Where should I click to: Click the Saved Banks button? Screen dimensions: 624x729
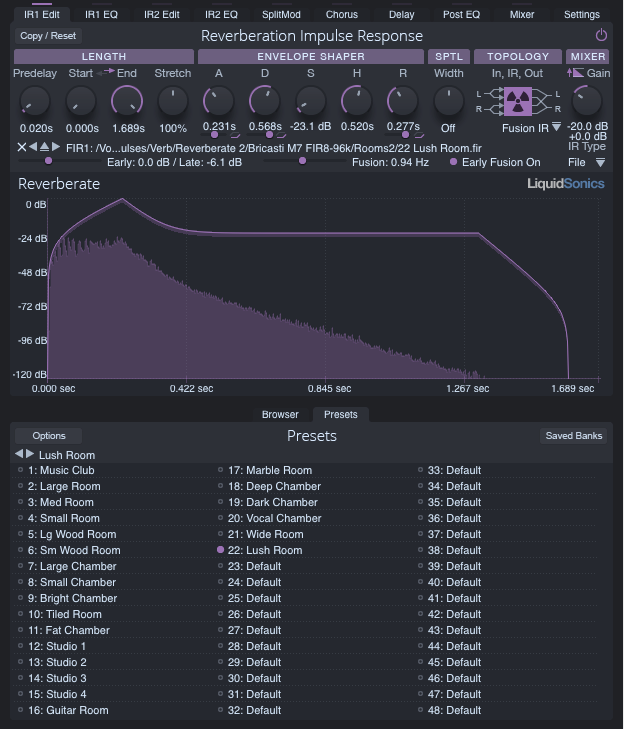[x=574, y=436]
